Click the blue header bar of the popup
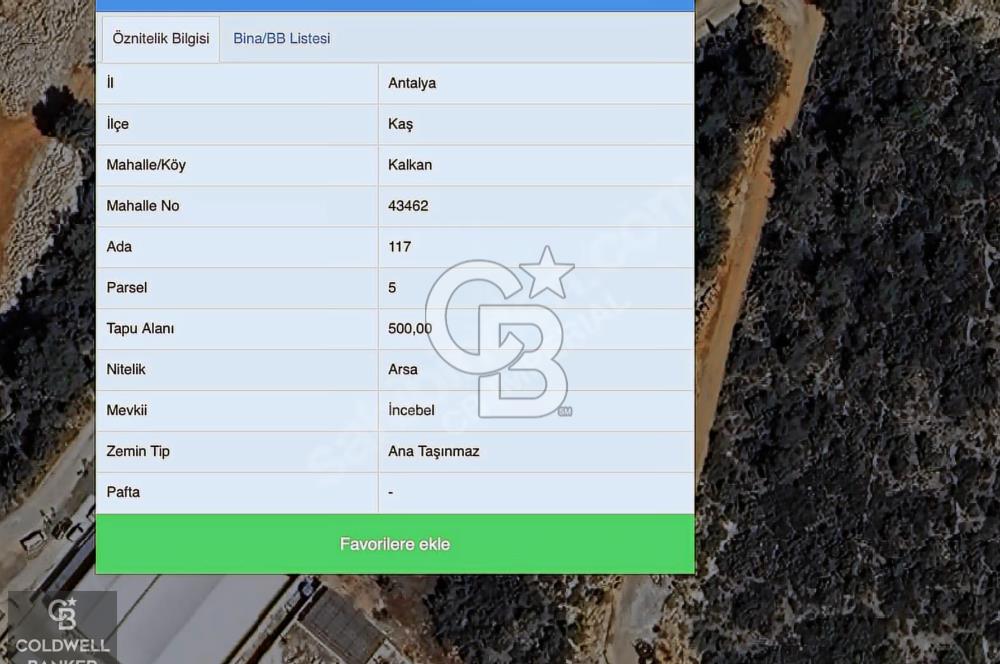 coord(395,5)
